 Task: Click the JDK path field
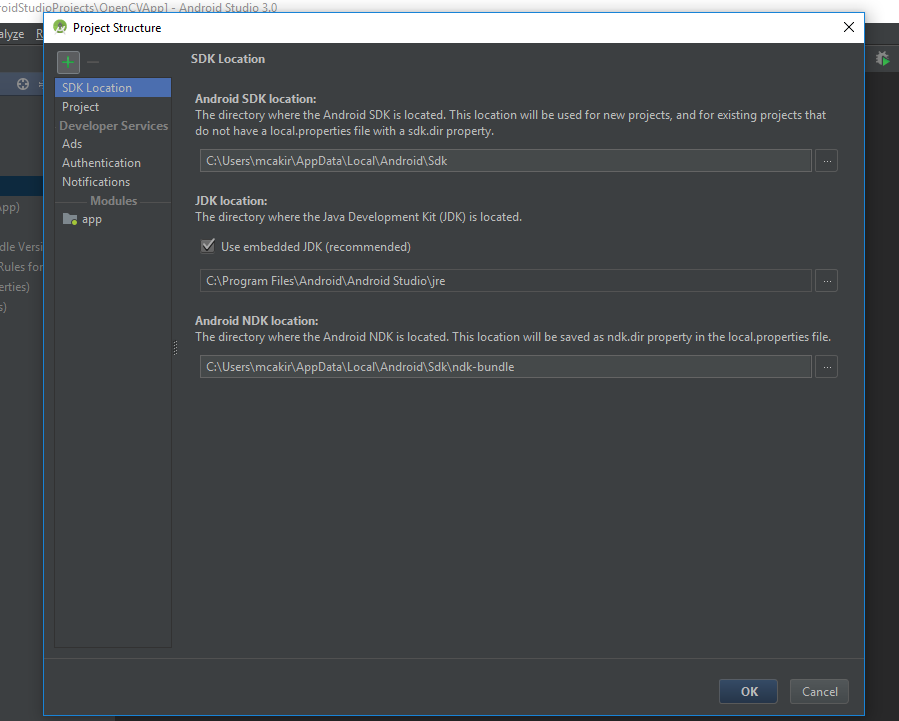tap(506, 281)
